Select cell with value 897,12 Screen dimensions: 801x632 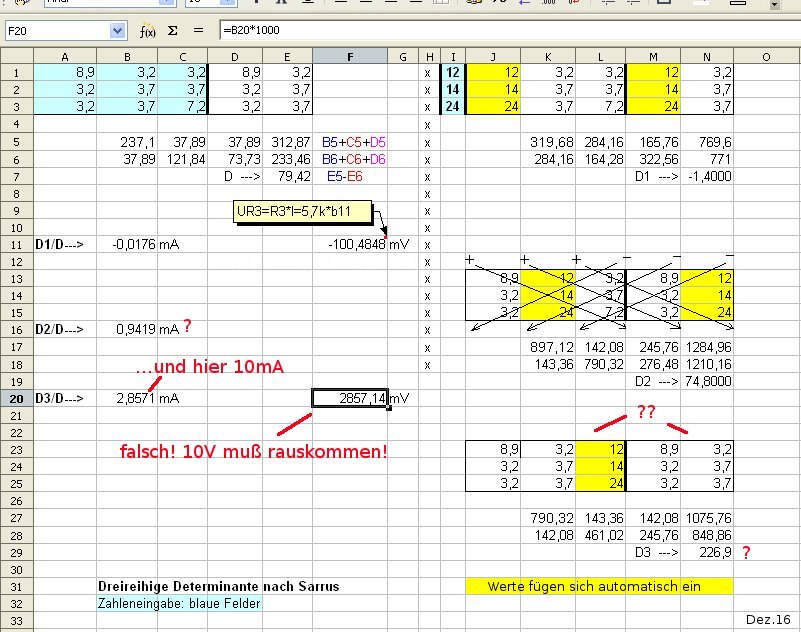point(548,347)
